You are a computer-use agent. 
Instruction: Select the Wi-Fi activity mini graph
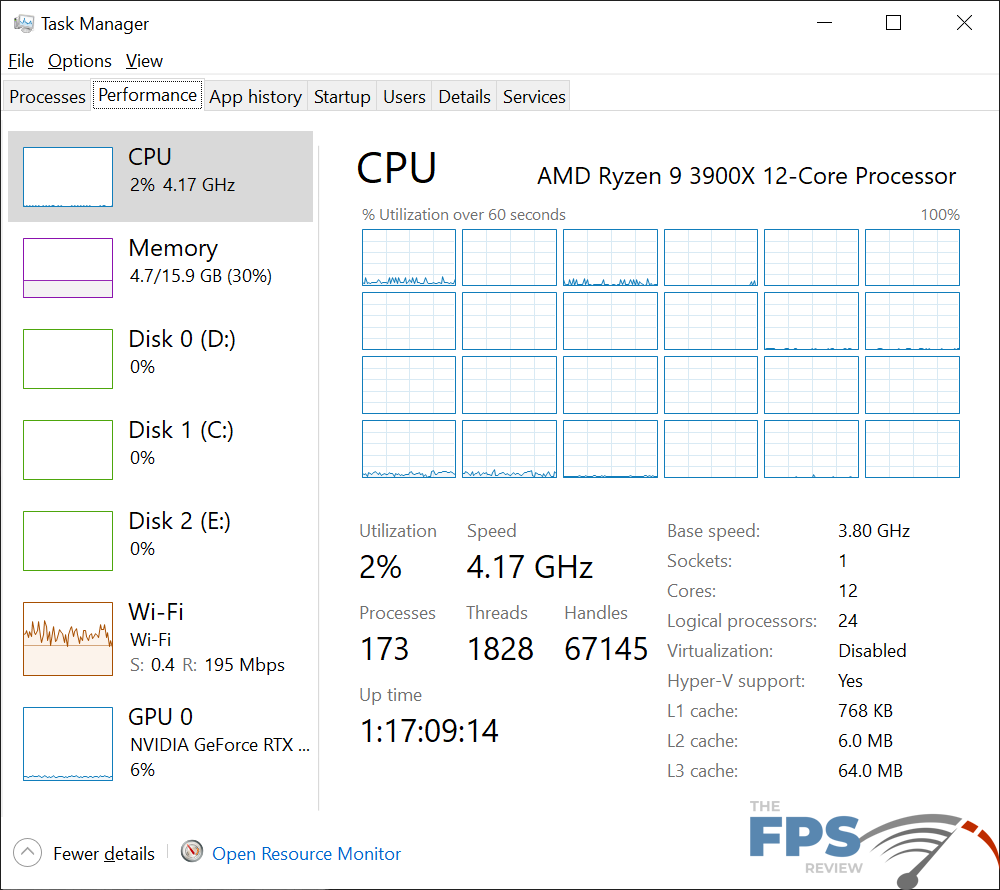(68, 639)
